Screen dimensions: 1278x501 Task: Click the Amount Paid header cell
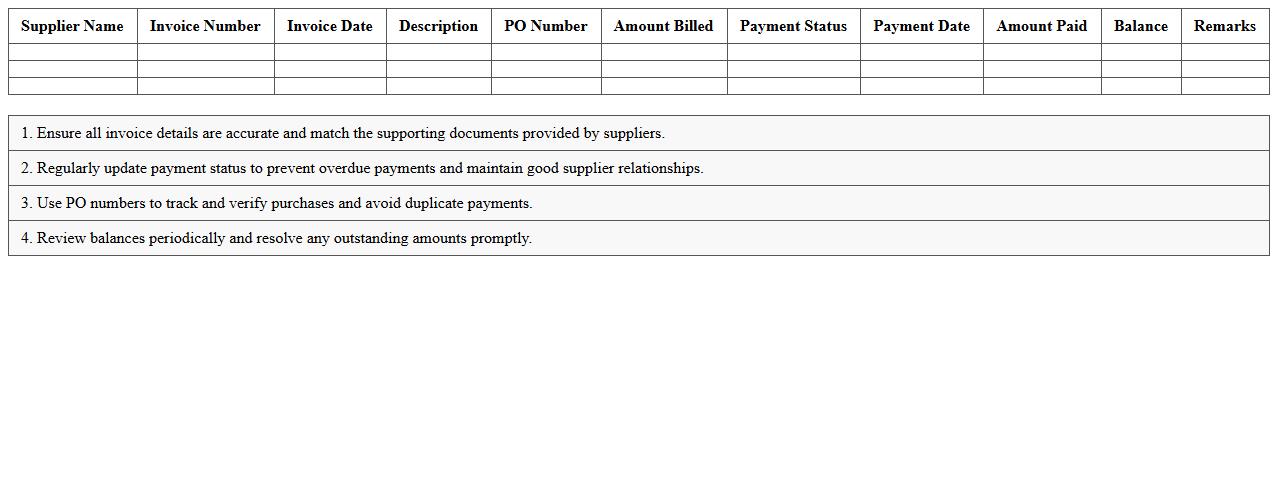pos(1041,26)
